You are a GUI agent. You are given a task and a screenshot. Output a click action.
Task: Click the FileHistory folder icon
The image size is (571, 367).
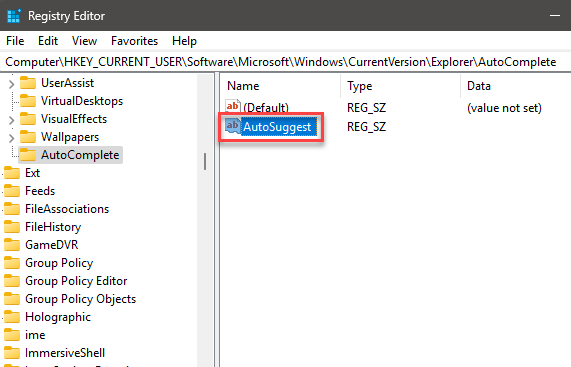click(x=12, y=227)
